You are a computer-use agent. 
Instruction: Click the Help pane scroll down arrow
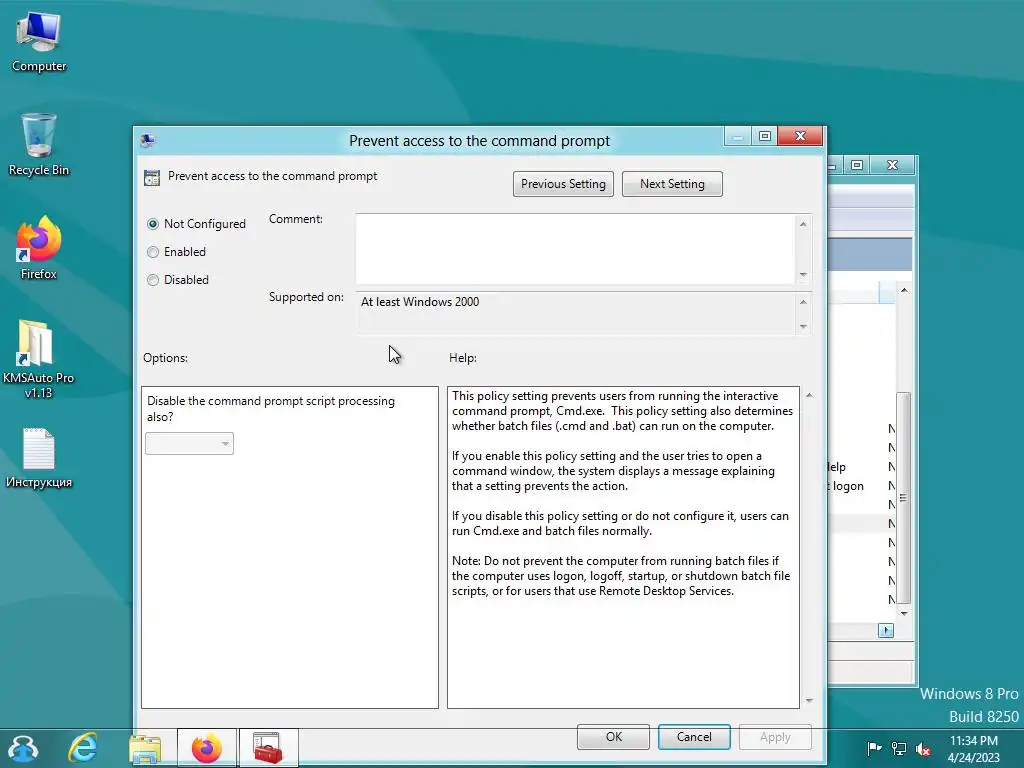pos(809,701)
